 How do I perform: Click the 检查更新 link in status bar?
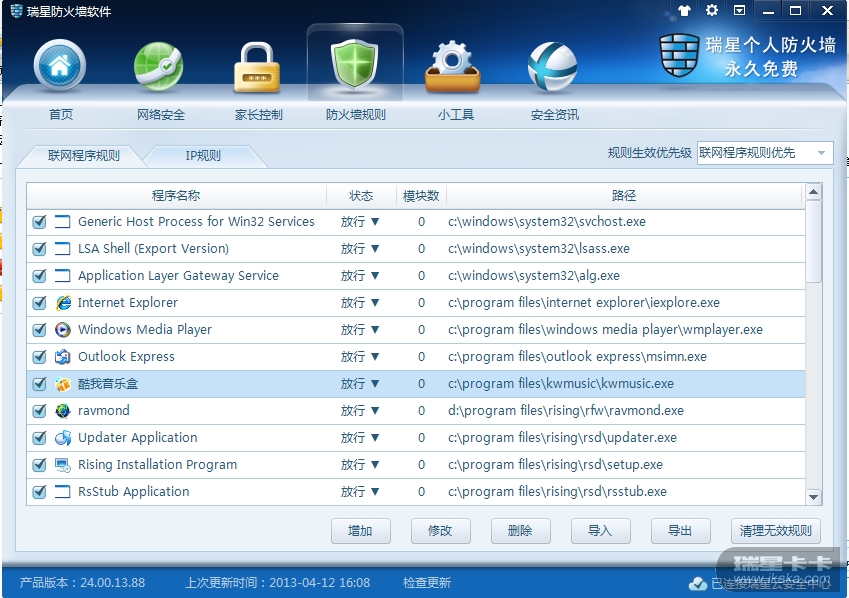[x=427, y=583]
